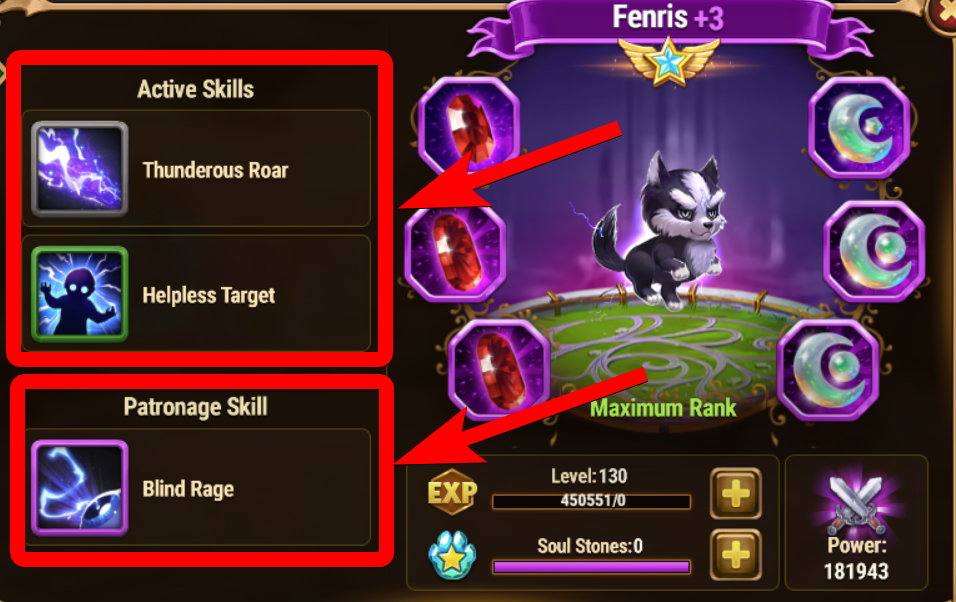
Task: Click the winged star rank emblem
Action: (669, 61)
